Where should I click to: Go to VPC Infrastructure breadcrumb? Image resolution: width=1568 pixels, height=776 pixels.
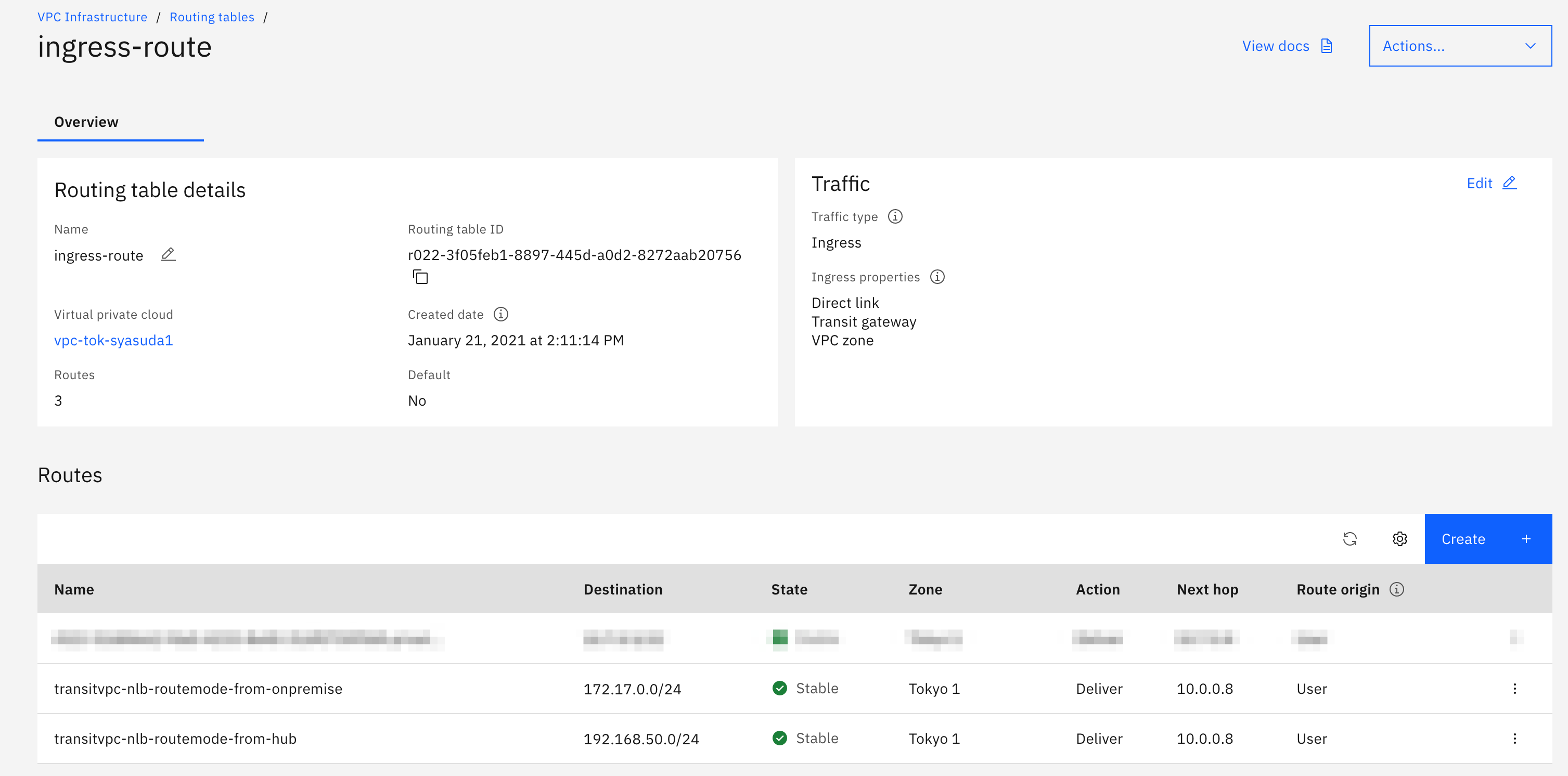click(x=92, y=17)
